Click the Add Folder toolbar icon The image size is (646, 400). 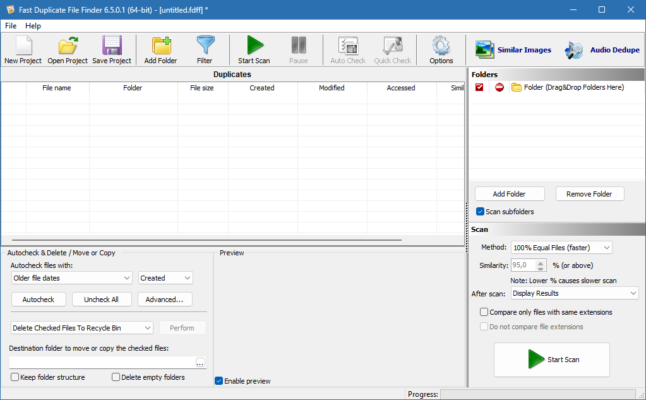point(161,50)
